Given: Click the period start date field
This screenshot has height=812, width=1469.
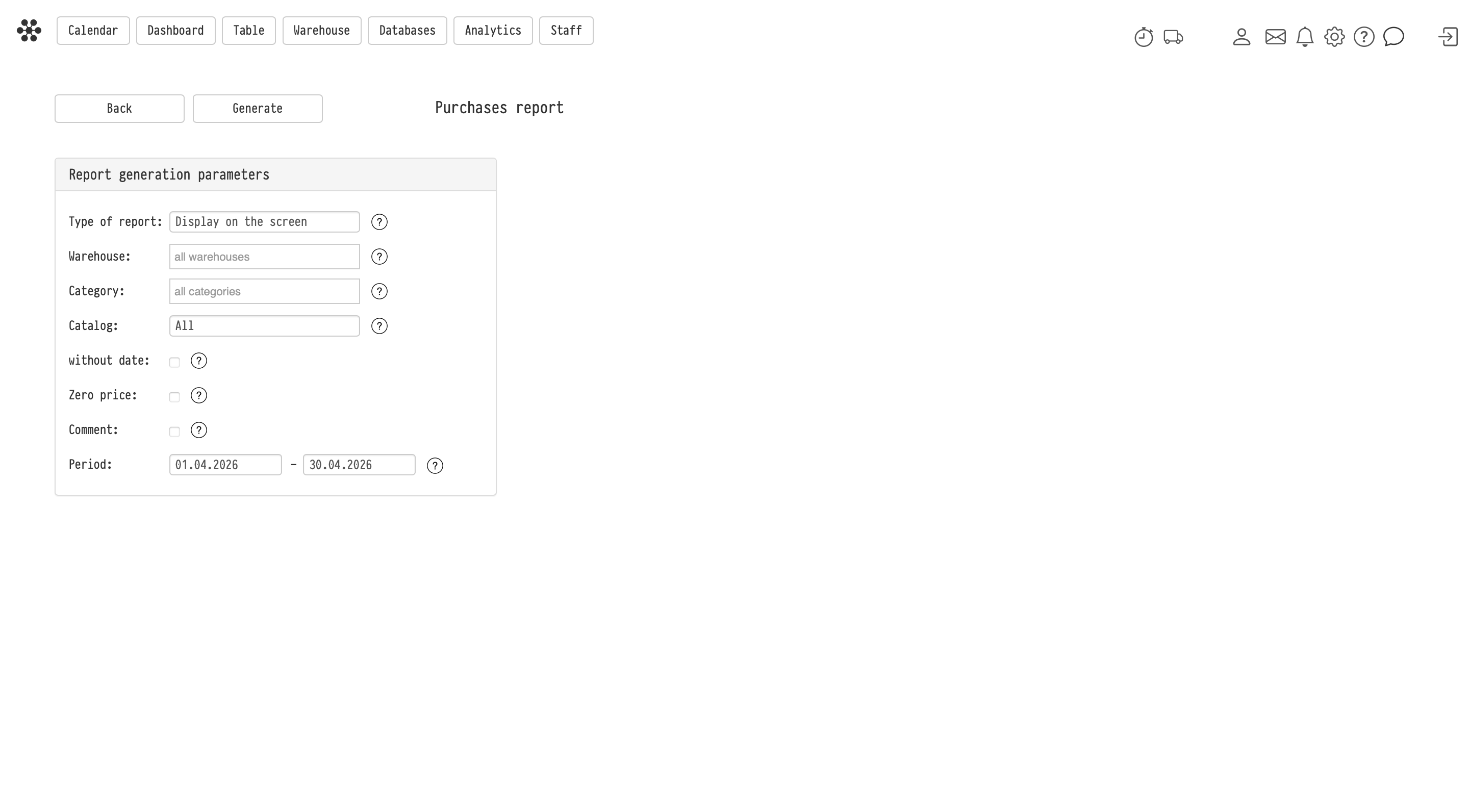Looking at the screenshot, I should click(225, 465).
